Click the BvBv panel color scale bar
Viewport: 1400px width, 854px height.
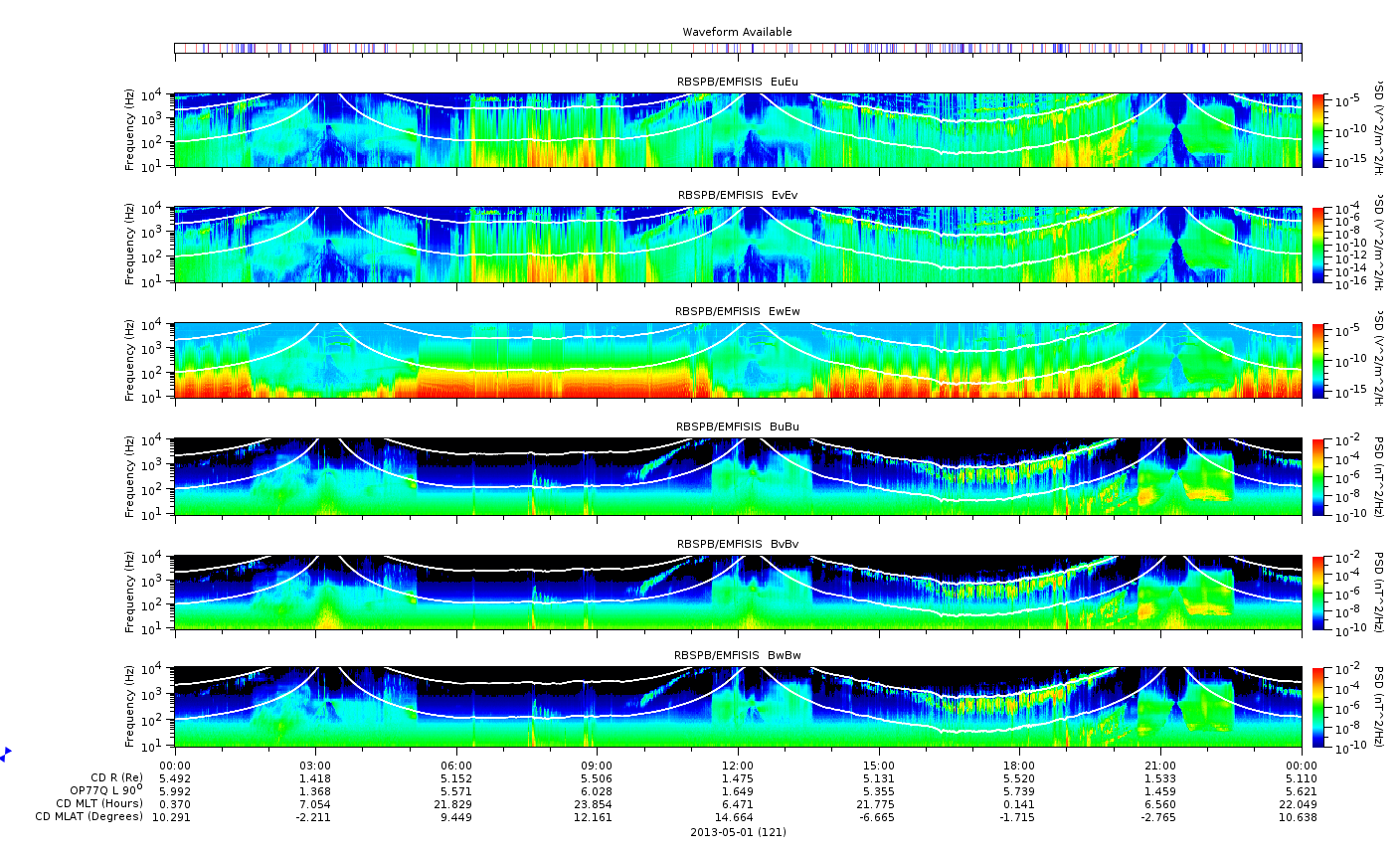1319,593
